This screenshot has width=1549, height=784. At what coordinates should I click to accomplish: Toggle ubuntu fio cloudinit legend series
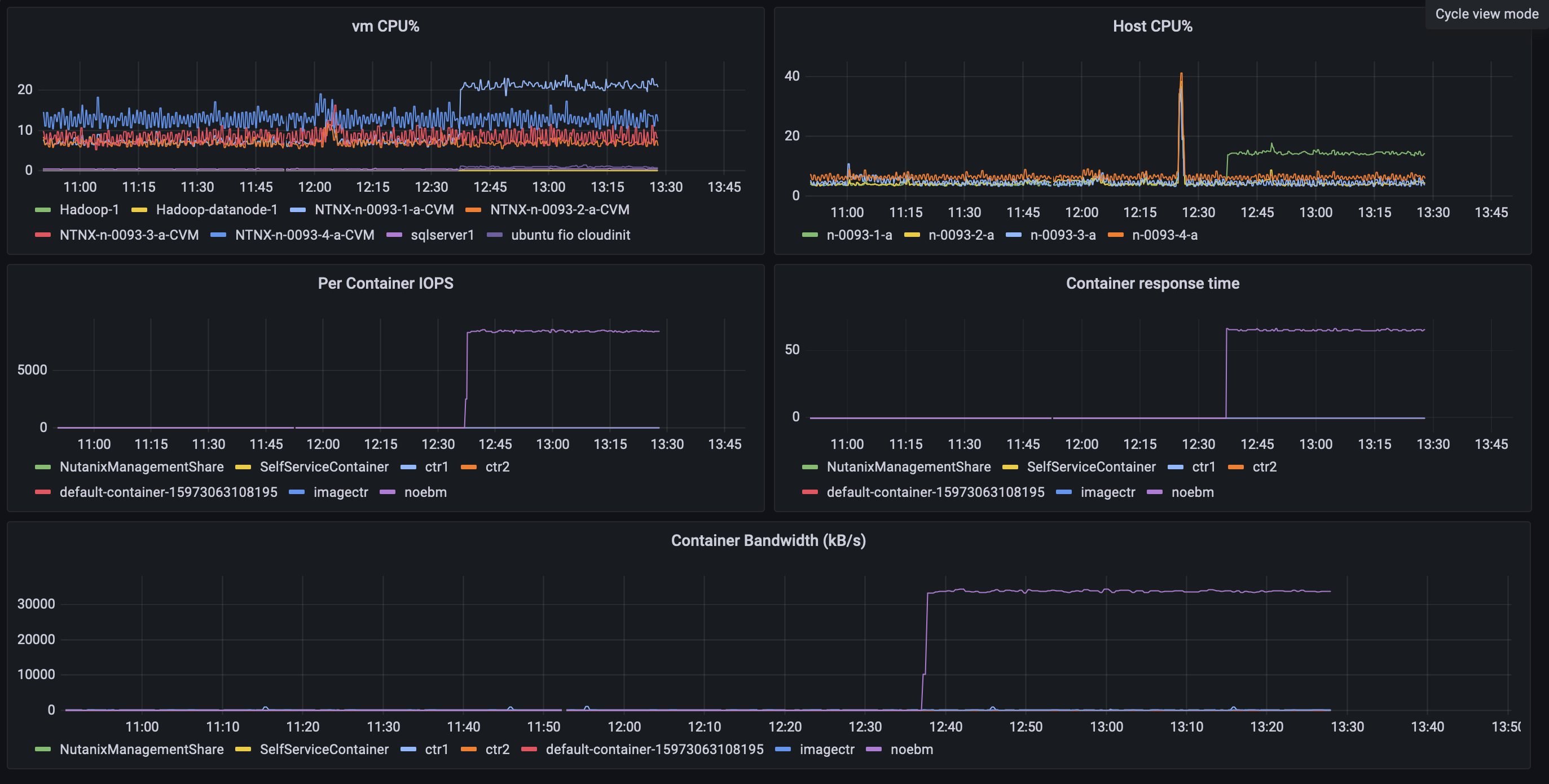click(570, 235)
